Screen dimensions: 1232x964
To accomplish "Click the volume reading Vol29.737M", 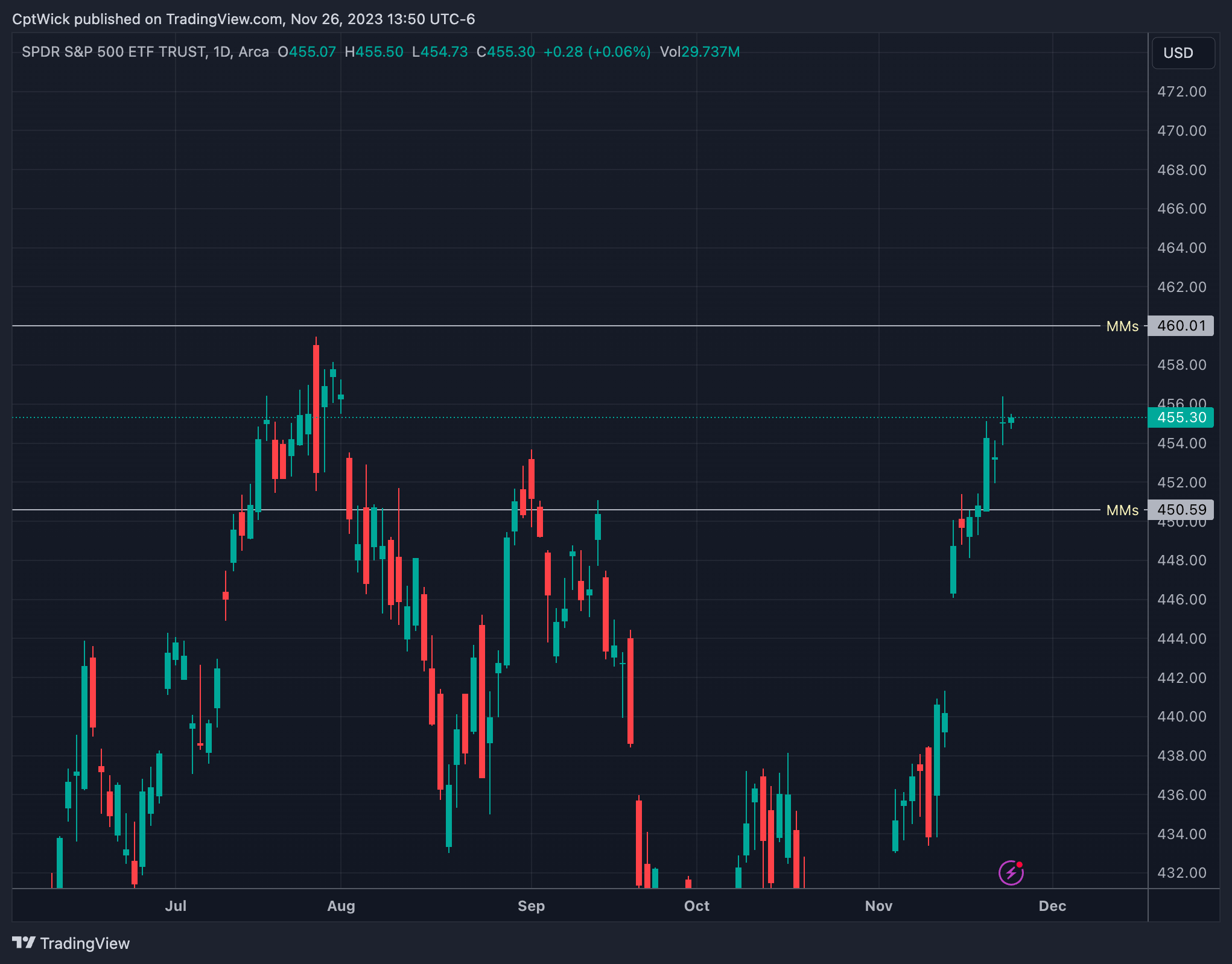I will point(700,52).
